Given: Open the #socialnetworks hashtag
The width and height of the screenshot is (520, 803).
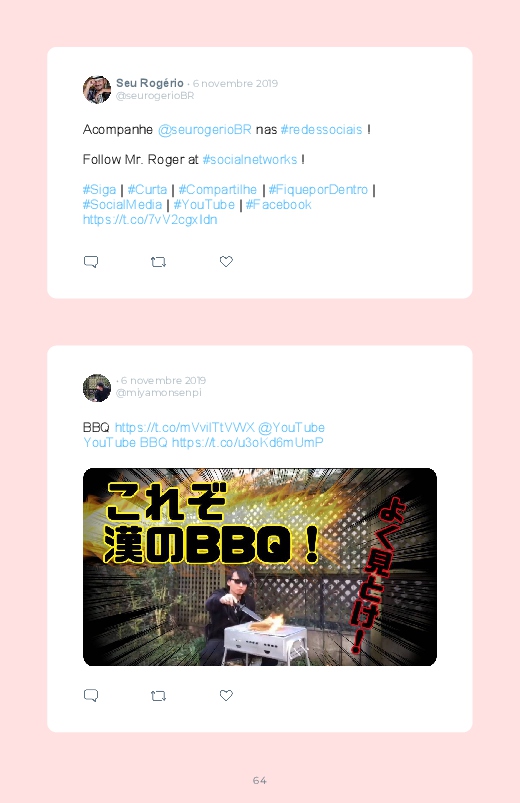Looking at the screenshot, I should pyautogui.click(x=249, y=160).
